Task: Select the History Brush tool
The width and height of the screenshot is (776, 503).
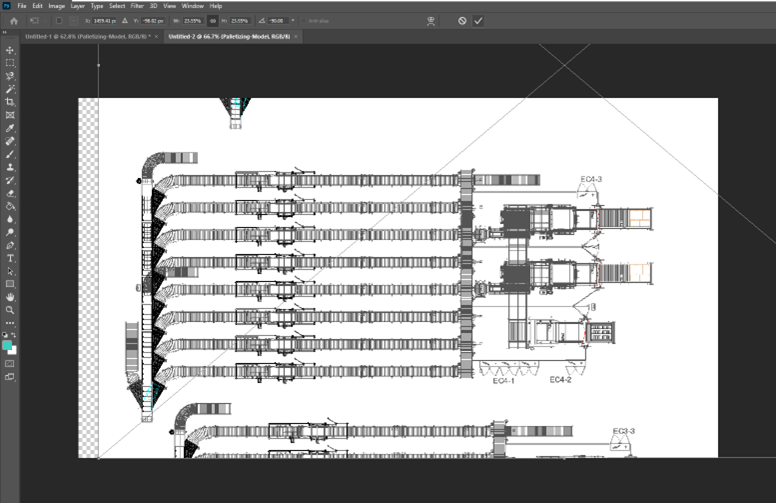Action: [10, 180]
